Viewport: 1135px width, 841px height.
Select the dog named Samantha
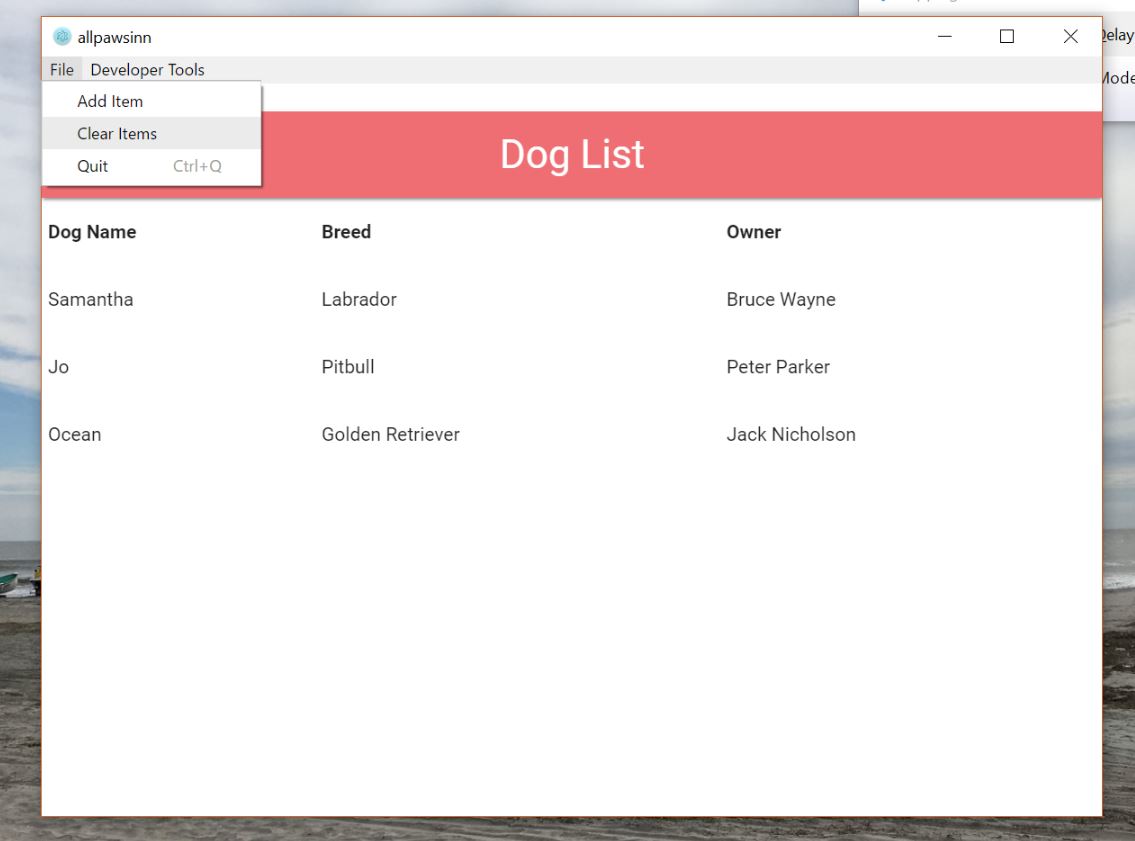pos(90,300)
